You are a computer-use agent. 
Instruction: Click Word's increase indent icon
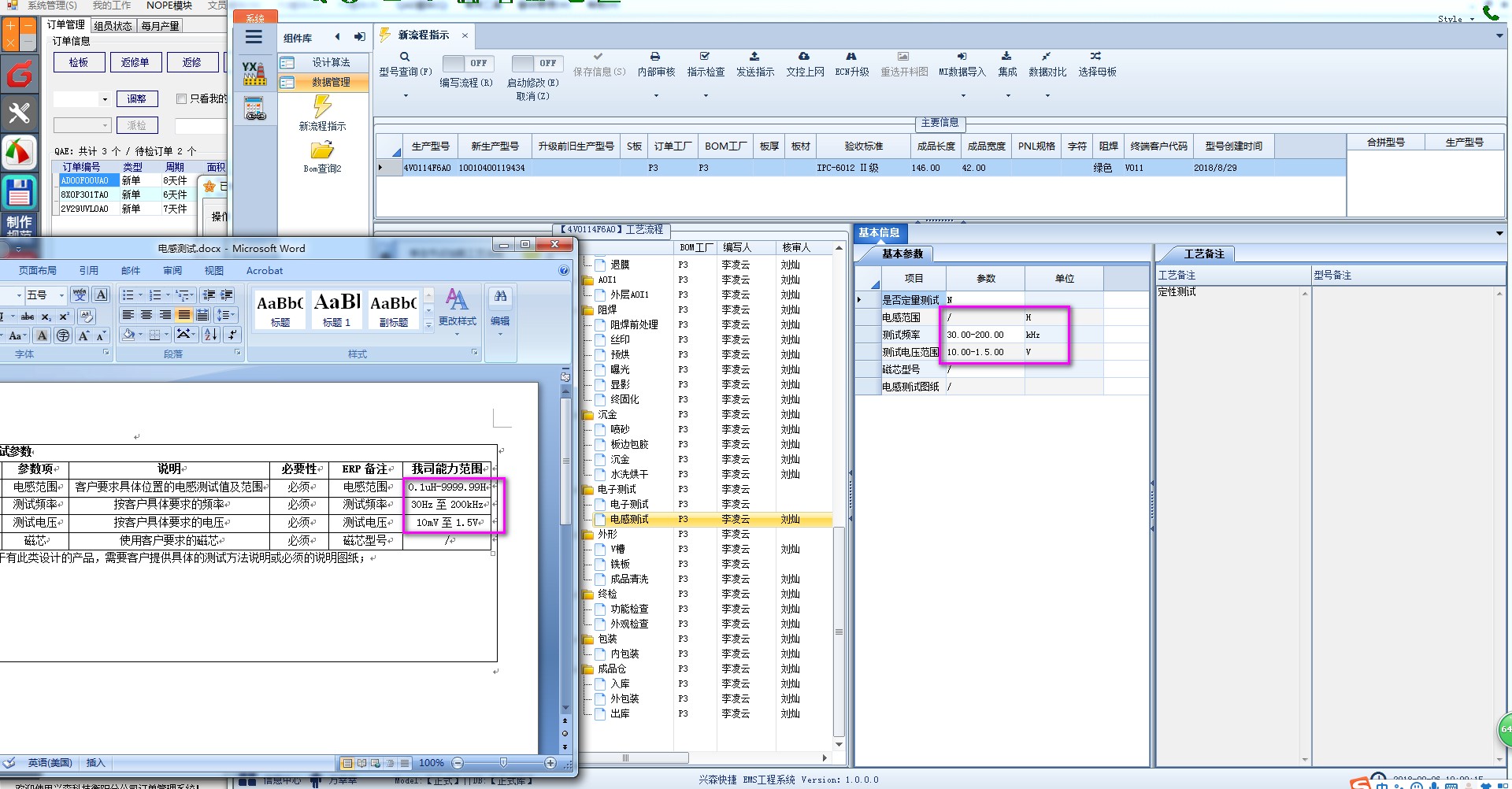point(227,294)
